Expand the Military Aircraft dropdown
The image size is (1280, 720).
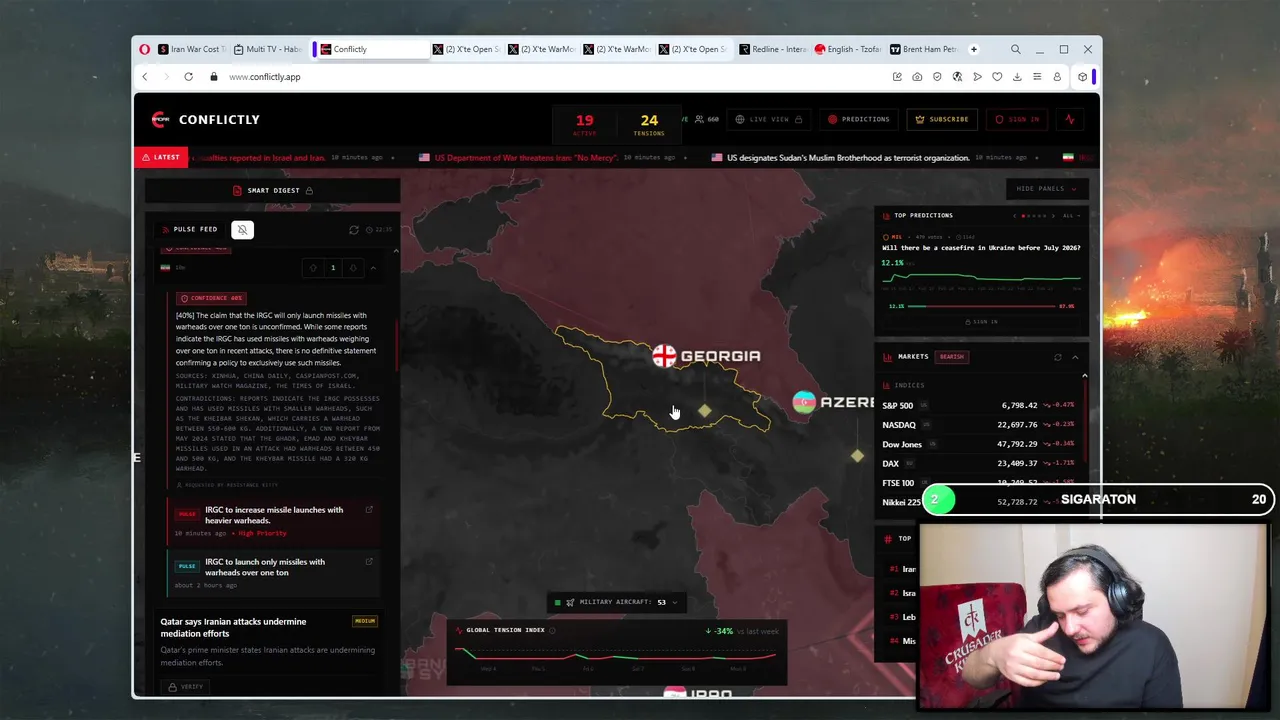615,602
